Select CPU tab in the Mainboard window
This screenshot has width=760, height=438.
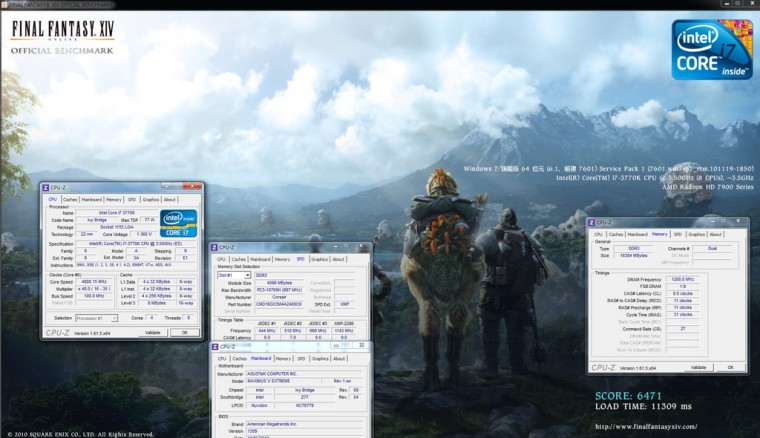222,359
